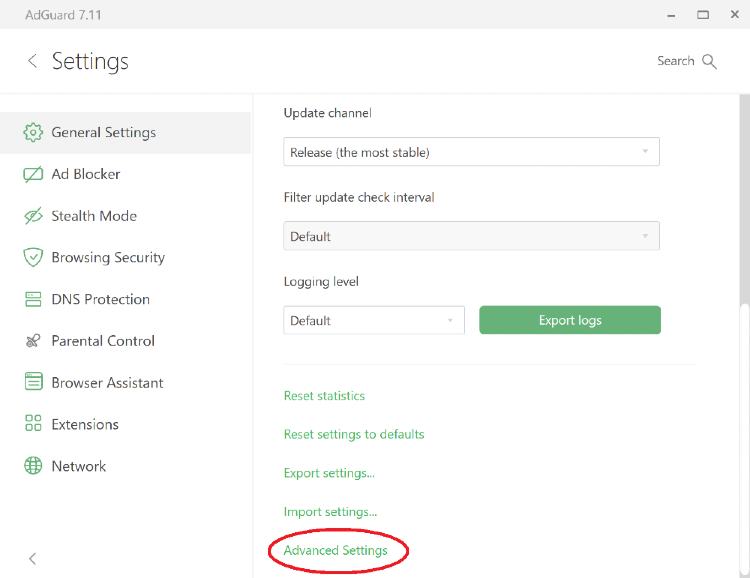
Task: Open the Logging level dropdown
Action: [374, 320]
